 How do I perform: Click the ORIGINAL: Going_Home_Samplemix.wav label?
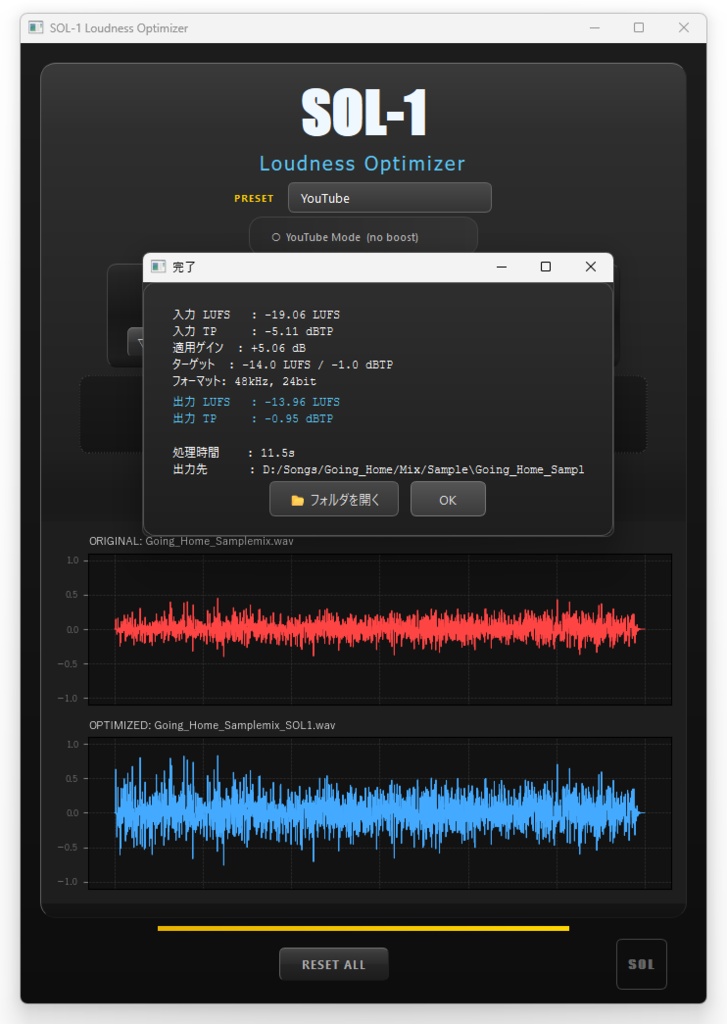[191, 541]
